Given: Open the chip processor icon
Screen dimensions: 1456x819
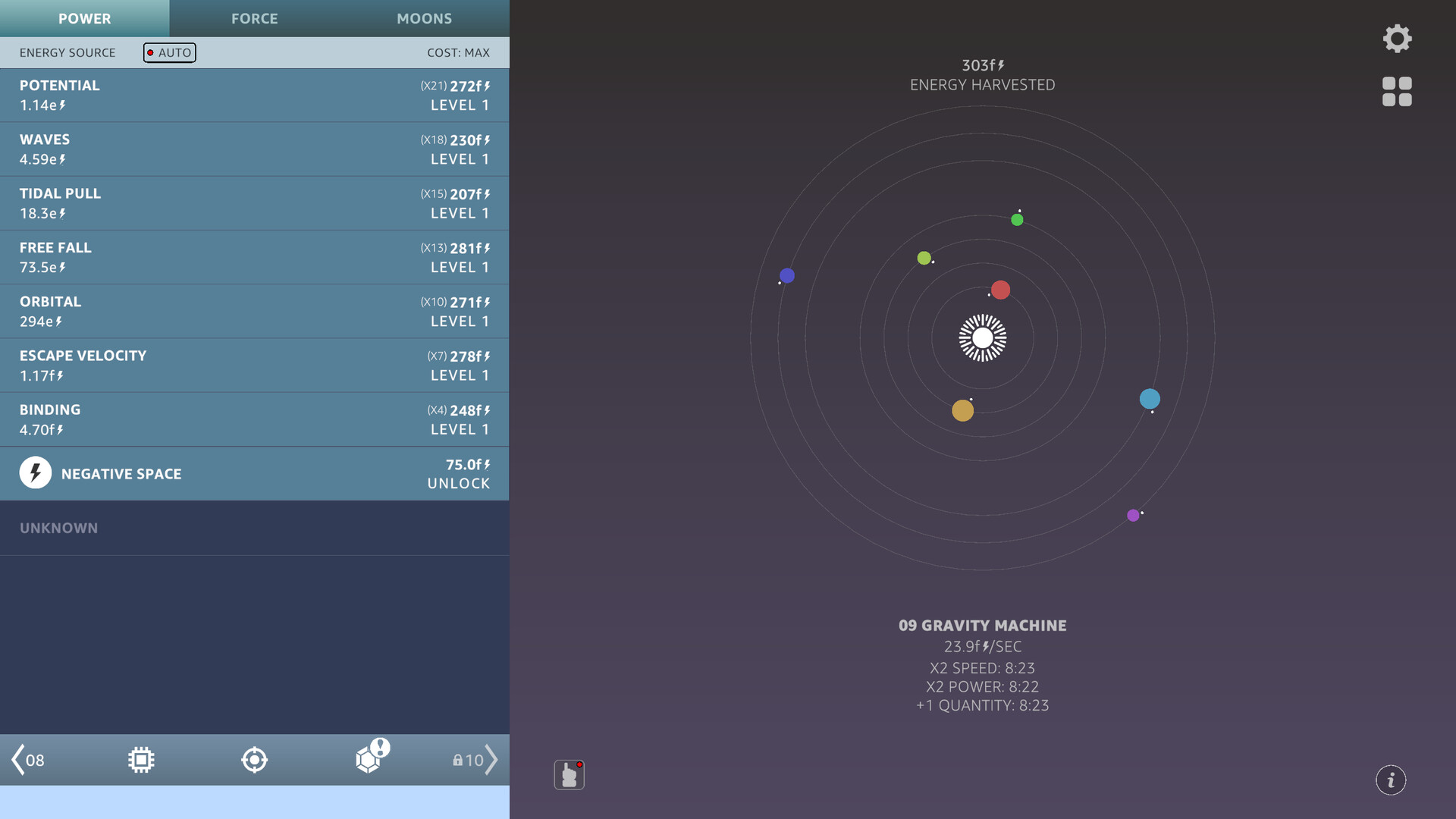Looking at the screenshot, I should 141,760.
